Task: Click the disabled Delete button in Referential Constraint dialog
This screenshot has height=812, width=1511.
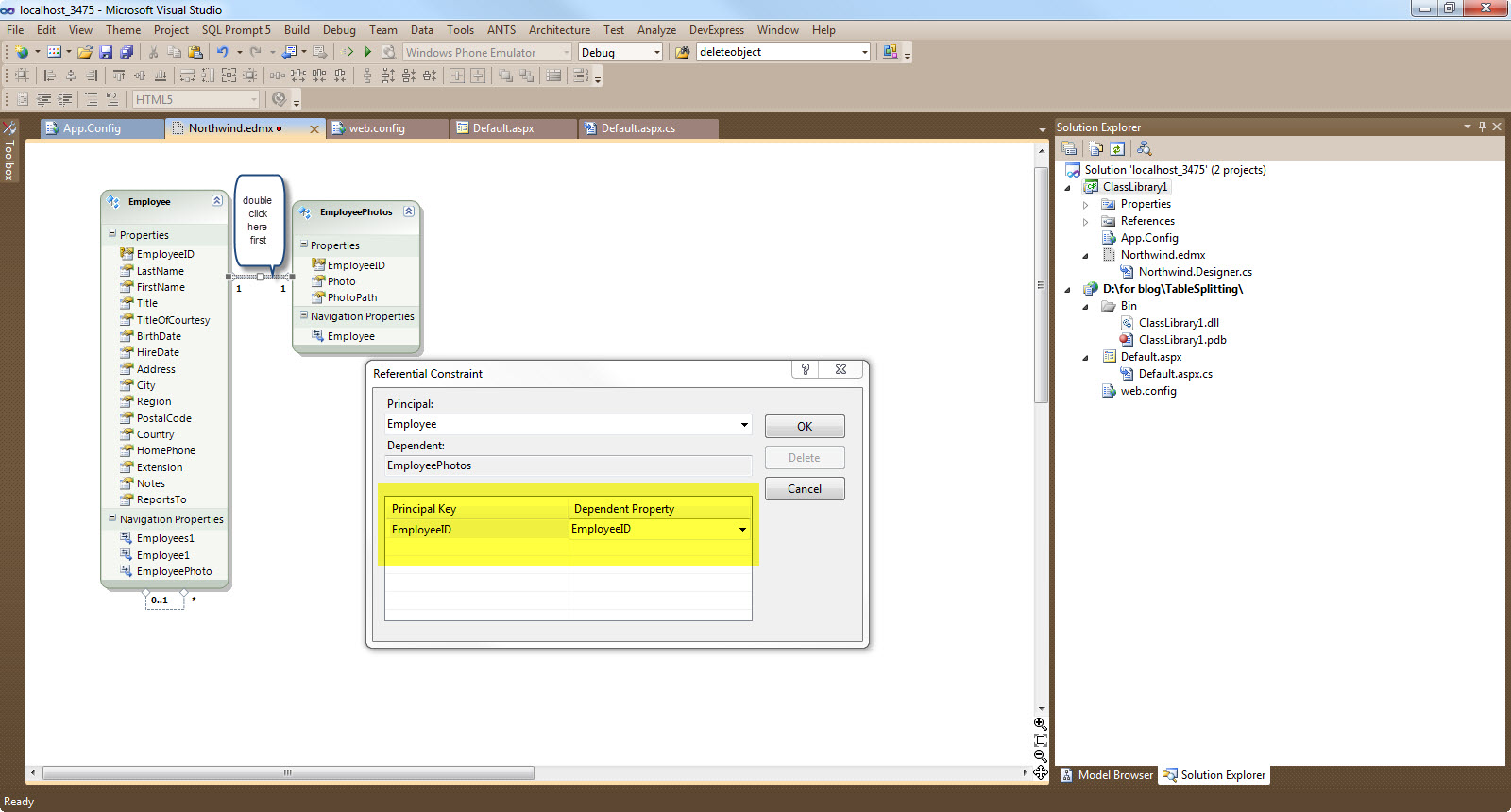Action: [x=805, y=458]
